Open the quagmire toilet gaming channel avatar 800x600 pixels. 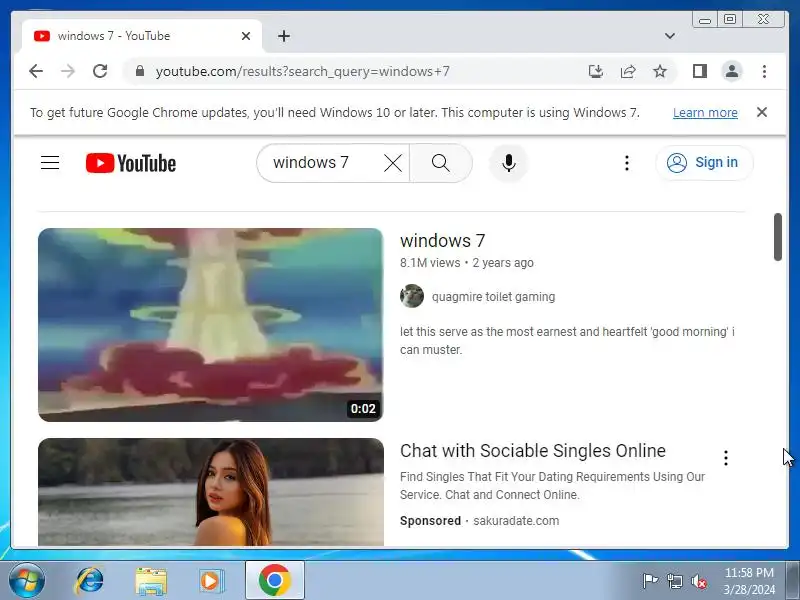(x=412, y=296)
